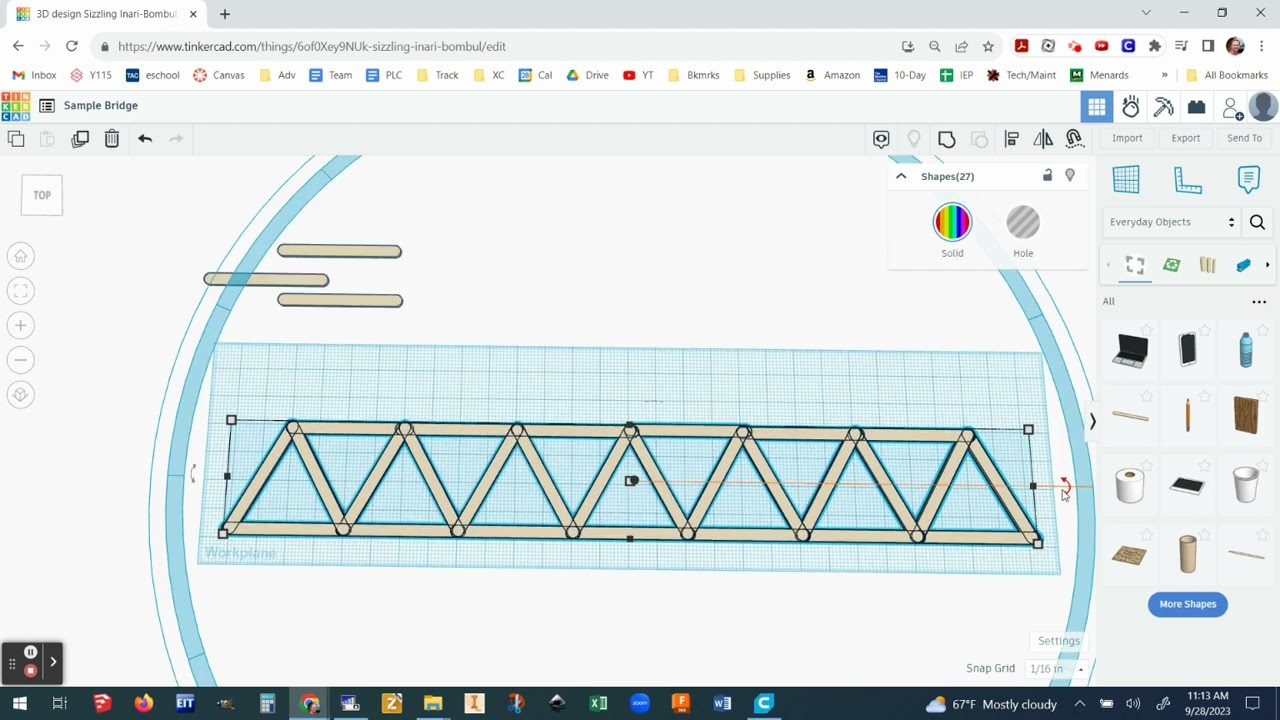Open the weather widget 67°F Mostly cloudy

(x=991, y=704)
